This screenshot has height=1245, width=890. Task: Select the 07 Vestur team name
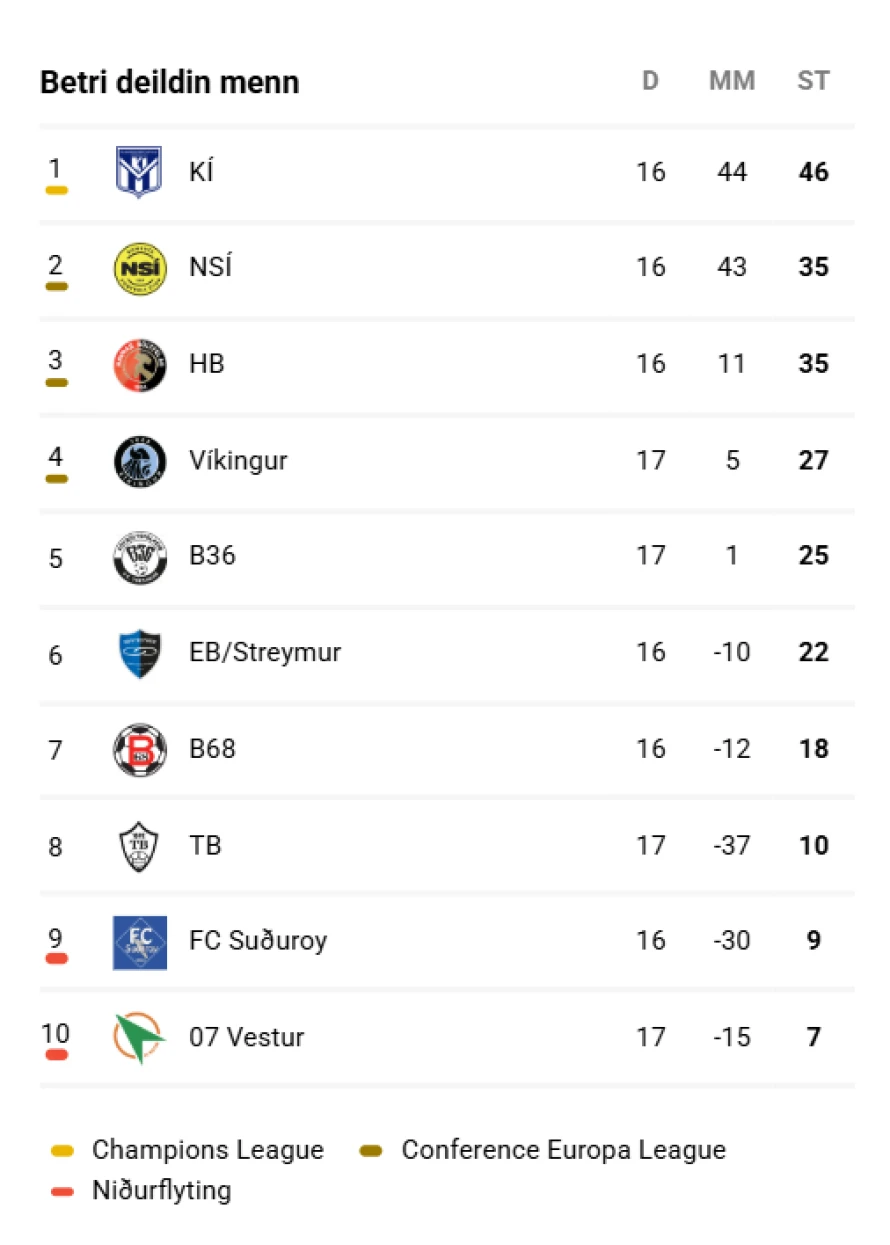pos(246,1037)
